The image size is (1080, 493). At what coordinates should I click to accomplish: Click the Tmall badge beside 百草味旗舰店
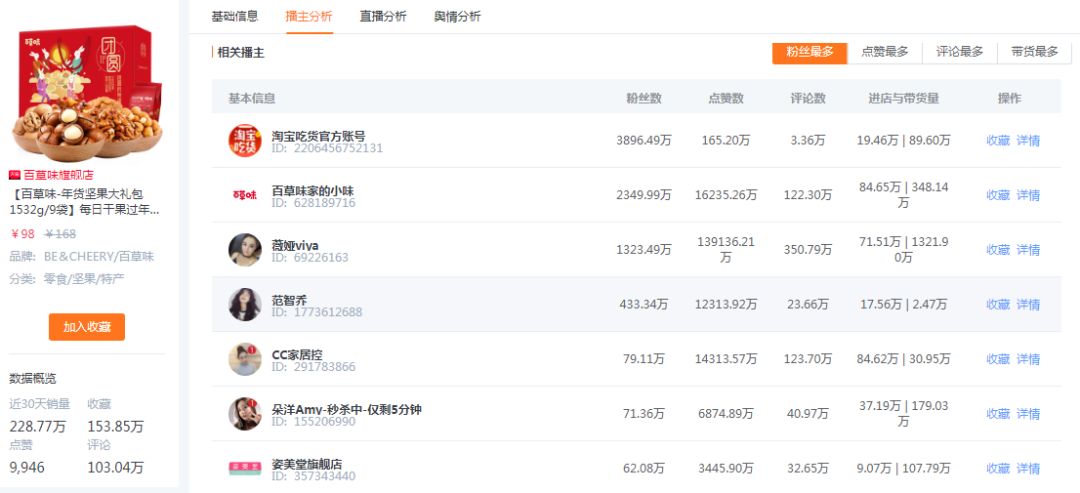[14, 176]
